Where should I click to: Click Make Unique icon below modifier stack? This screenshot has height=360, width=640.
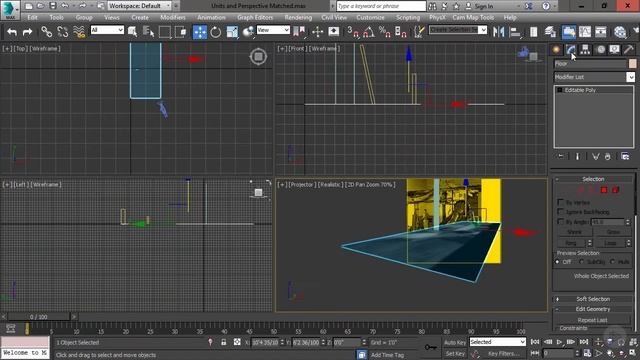point(596,156)
